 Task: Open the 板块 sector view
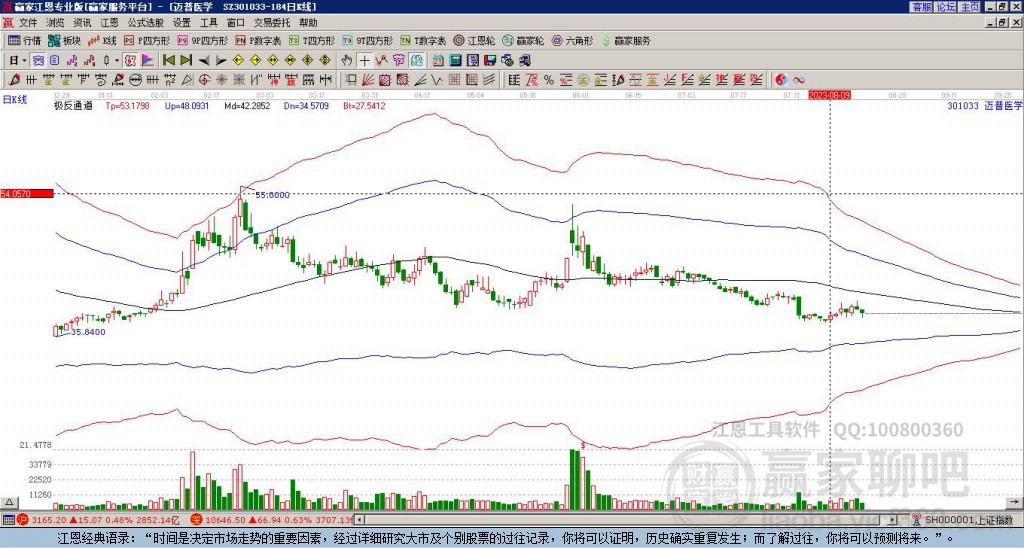(x=64, y=40)
